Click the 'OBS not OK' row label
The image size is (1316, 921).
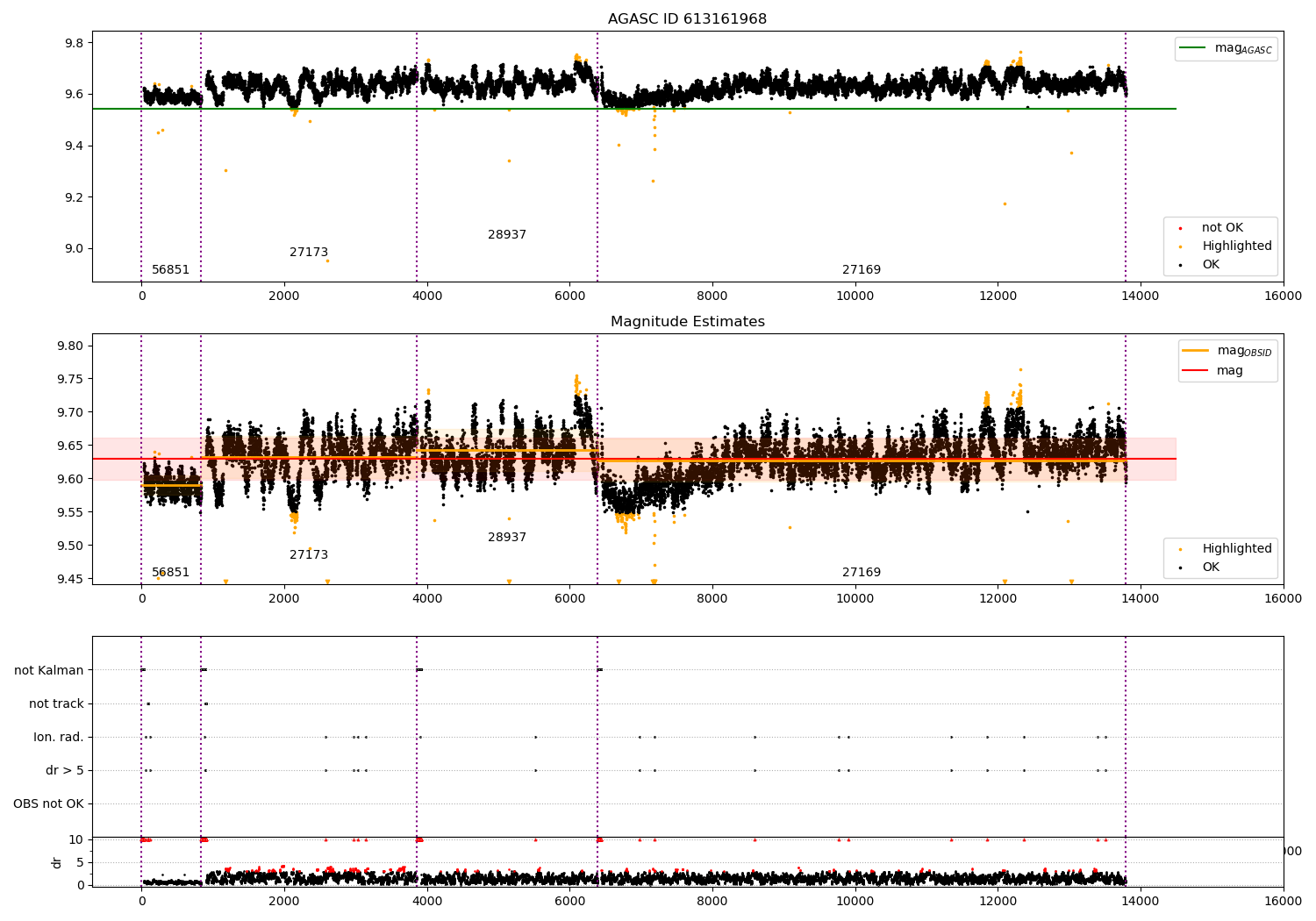(48, 803)
